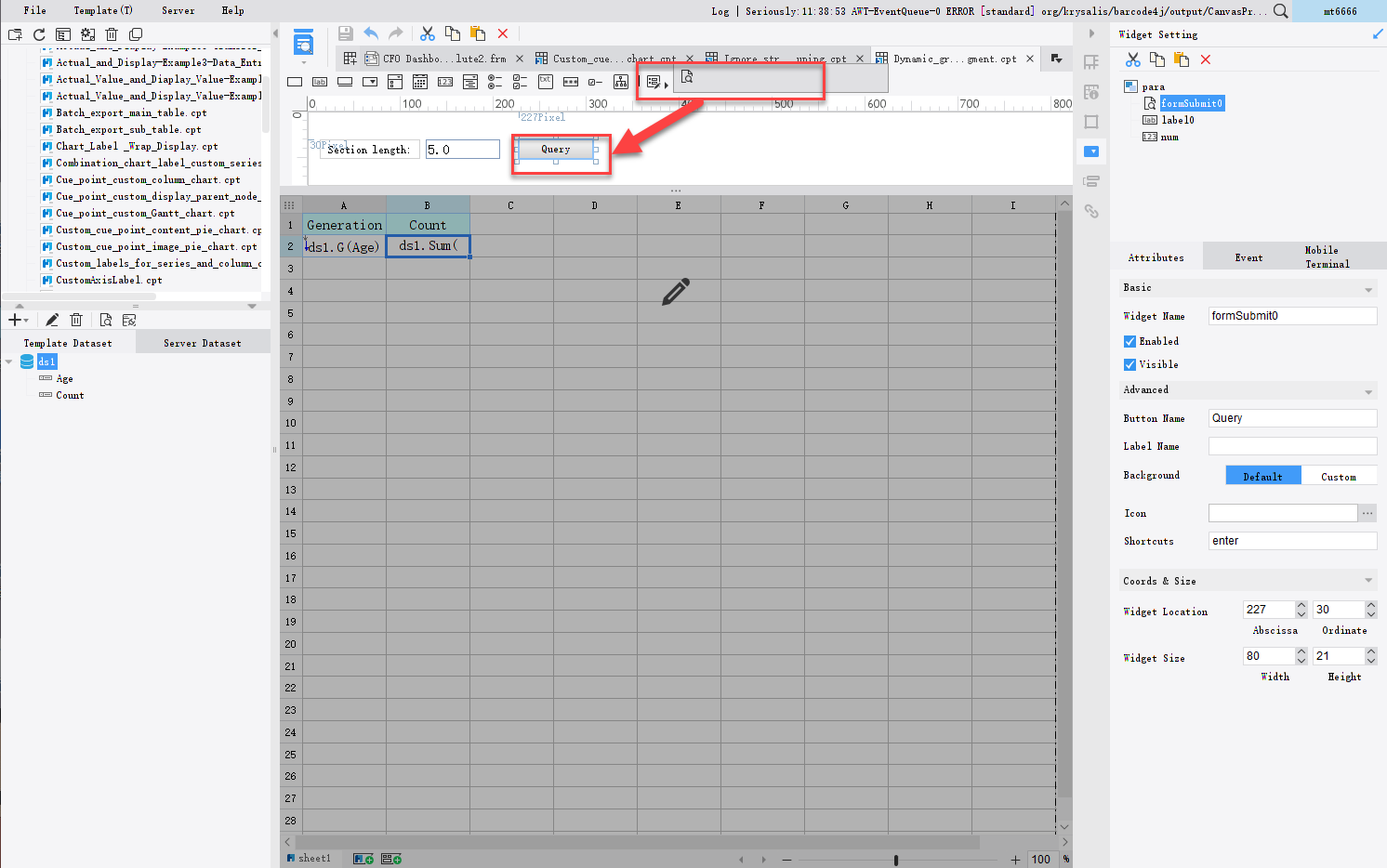1387x868 pixels.
Task: Select the Label widget tool
Action: point(318,81)
